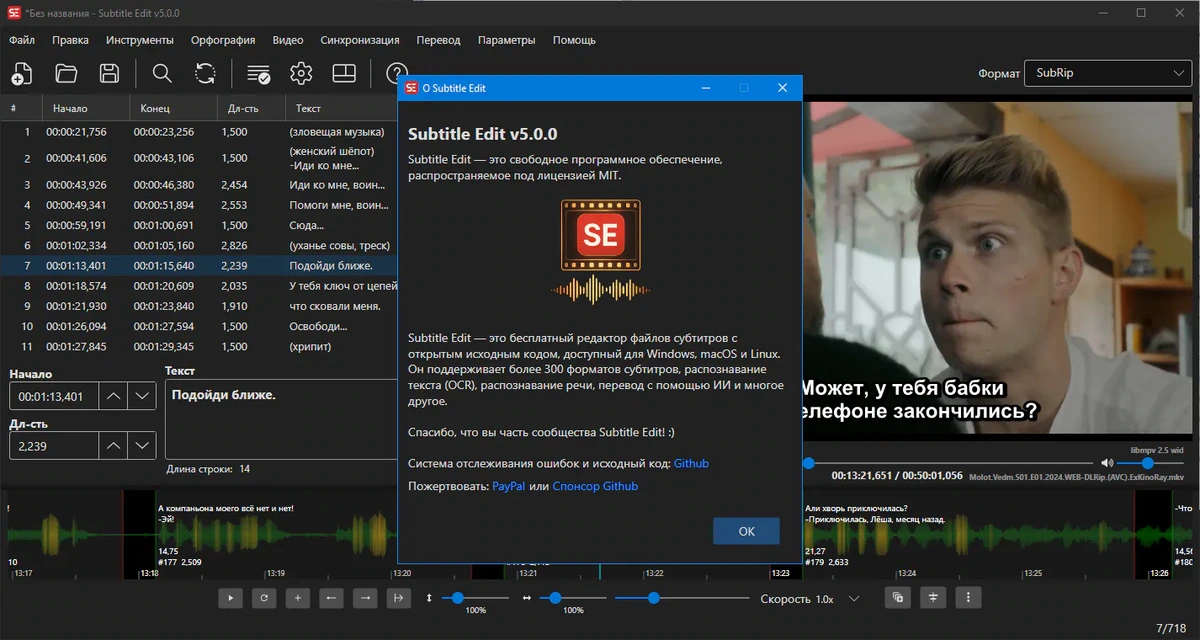
Task: Open the Спонсор Github link
Action: [x=595, y=486]
